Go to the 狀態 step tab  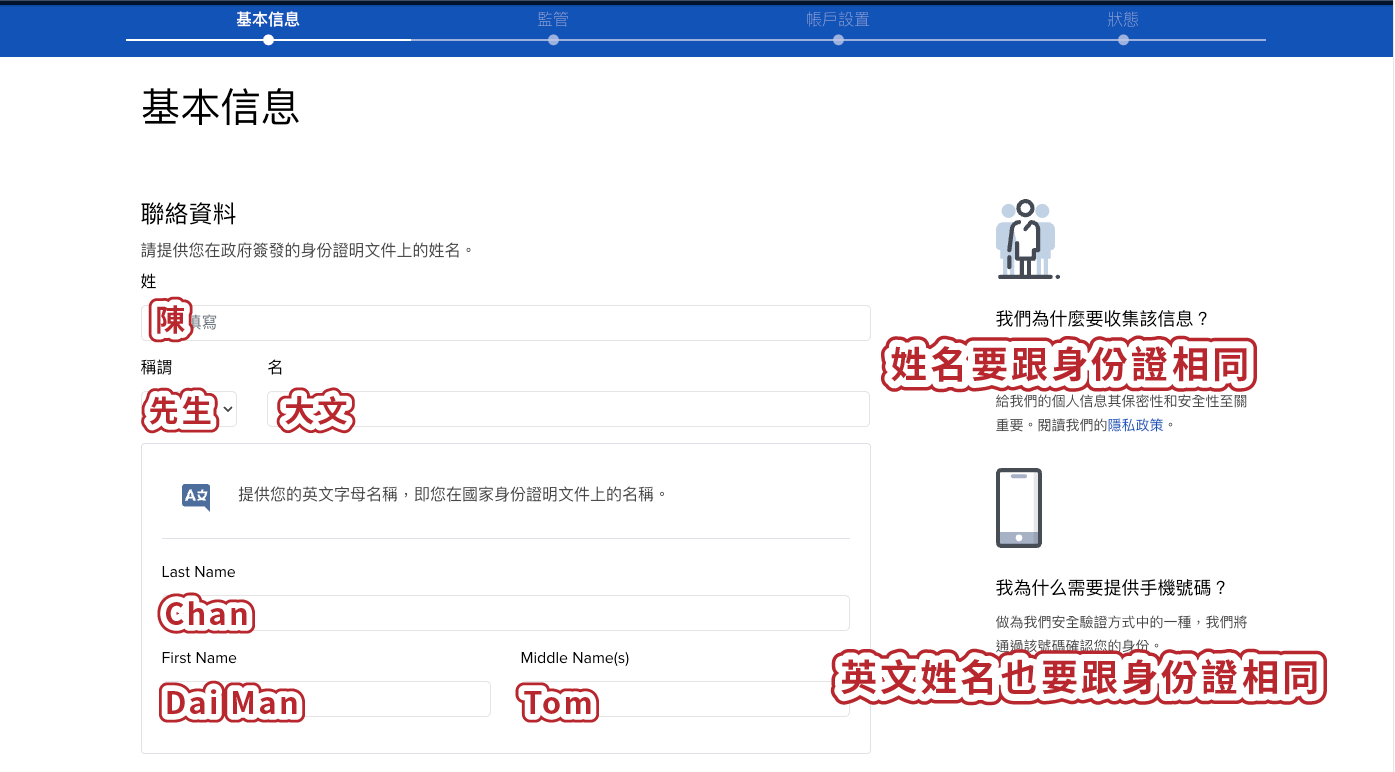pyautogui.click(x=1123, y=19)
